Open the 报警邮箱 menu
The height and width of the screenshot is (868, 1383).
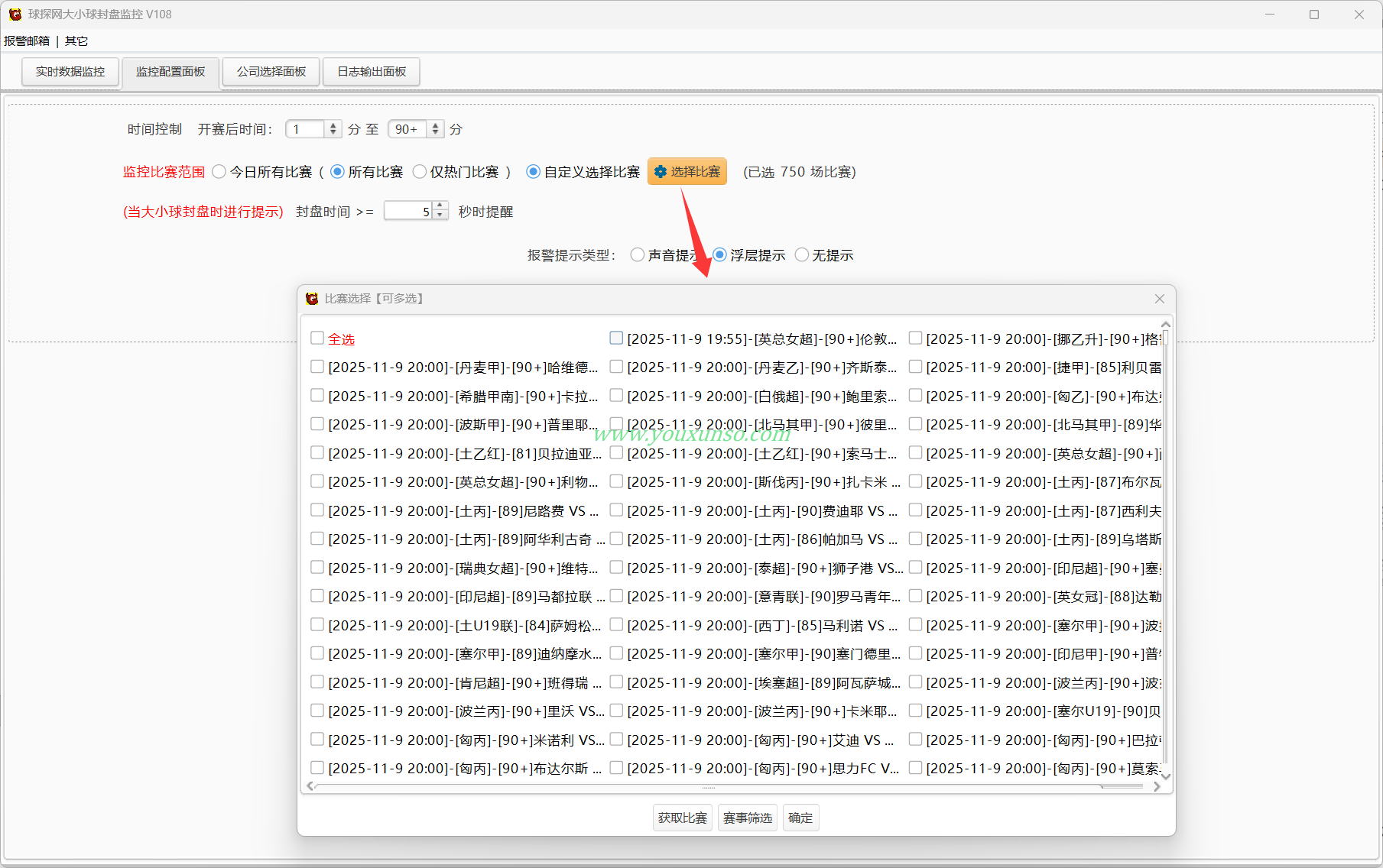[x=27, y=41]
